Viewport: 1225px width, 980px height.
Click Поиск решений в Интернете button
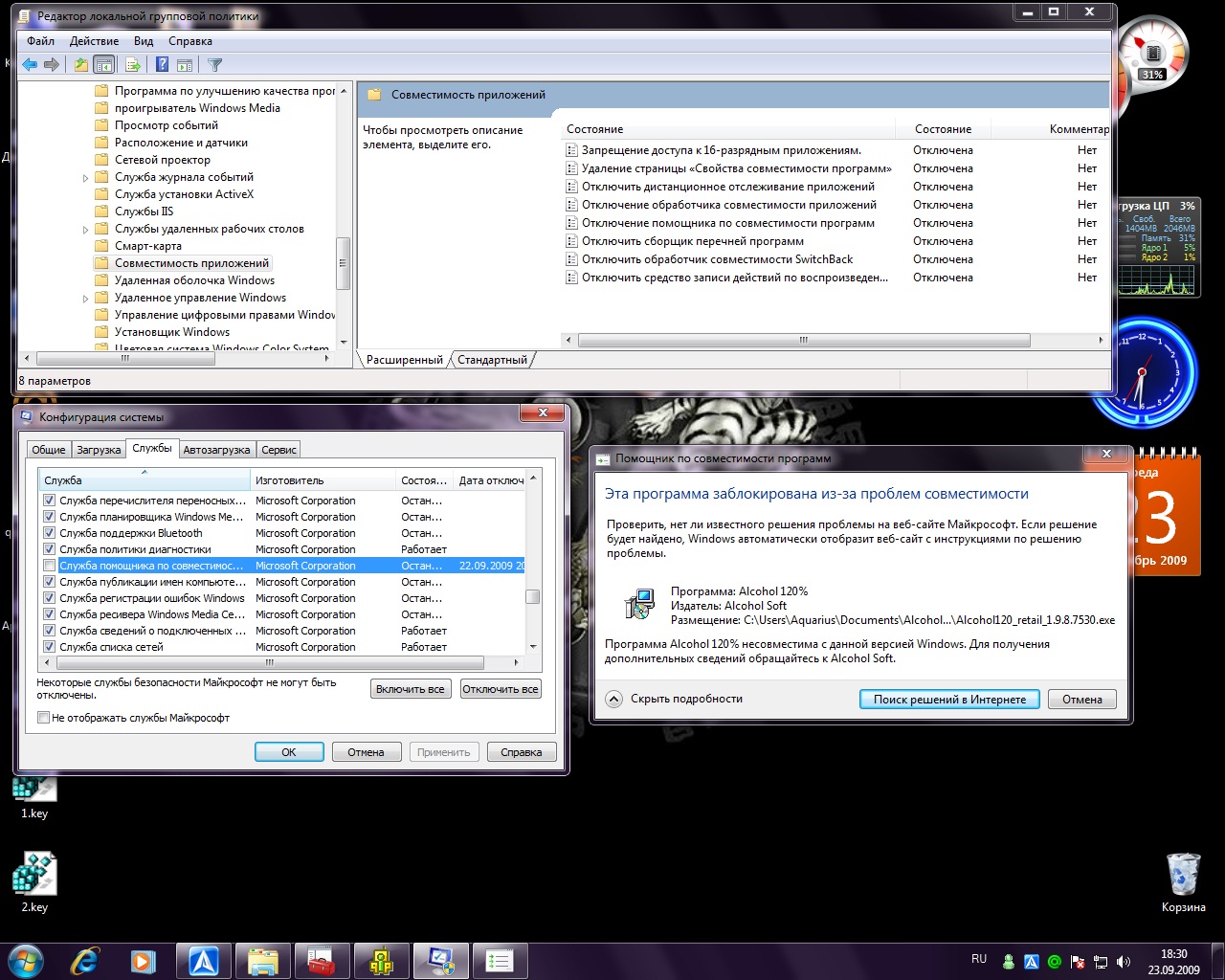pos(948,700)
